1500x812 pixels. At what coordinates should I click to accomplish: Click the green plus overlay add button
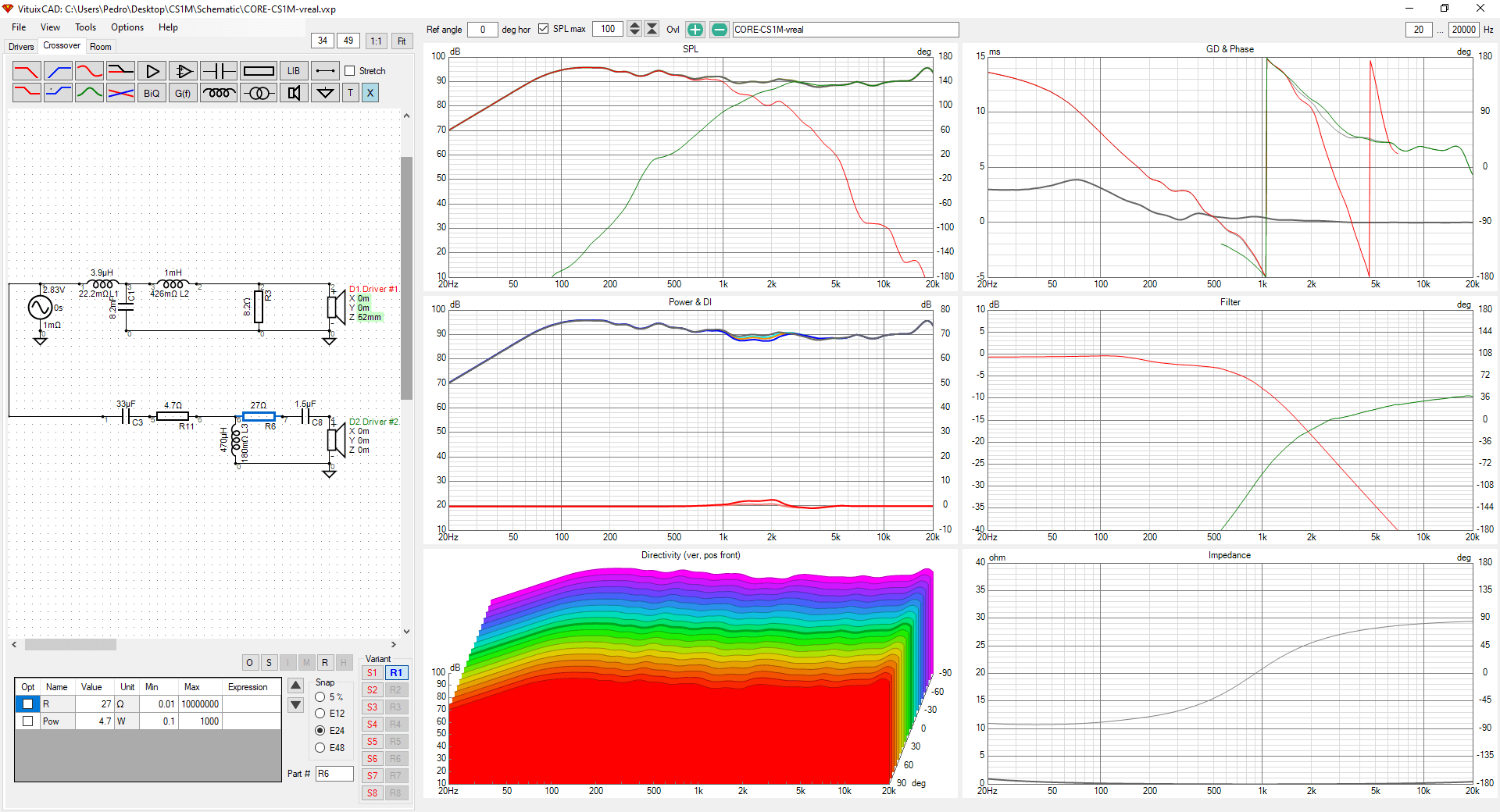695,30
